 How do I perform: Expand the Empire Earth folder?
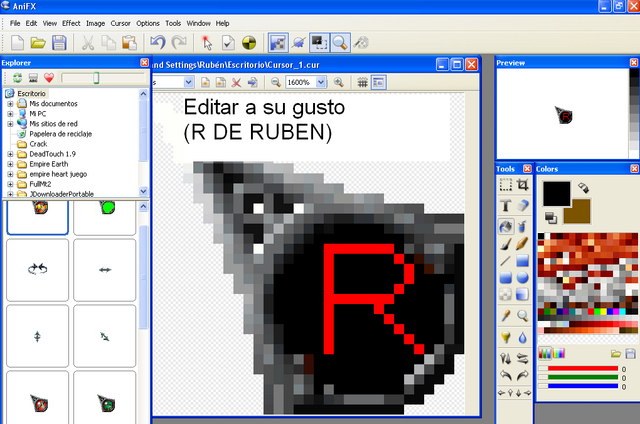tap(10, 164)
